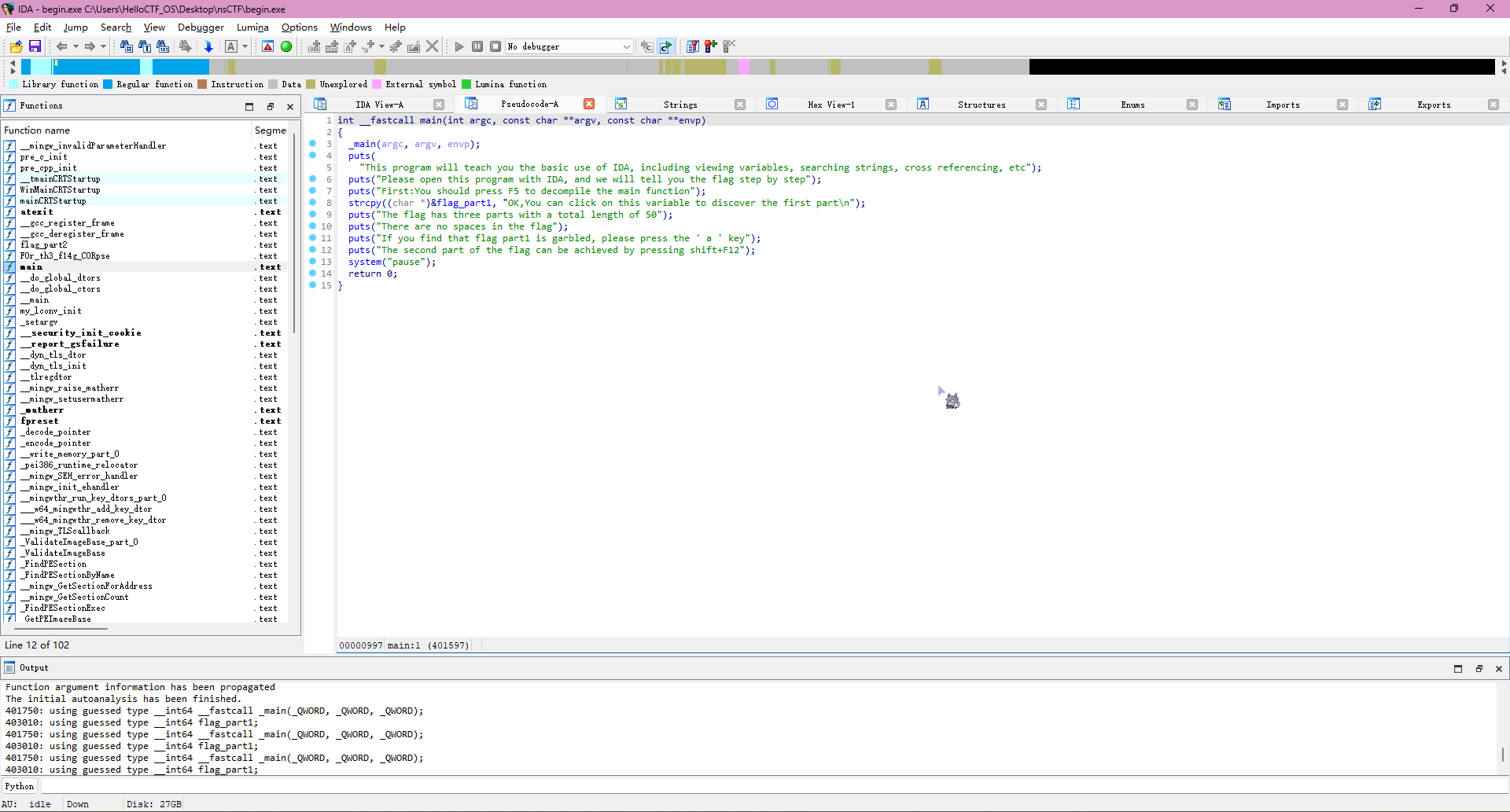Click the Jump back arrow icon
Viewport: 1510px width, 812px height.
[x=61, y=46]
